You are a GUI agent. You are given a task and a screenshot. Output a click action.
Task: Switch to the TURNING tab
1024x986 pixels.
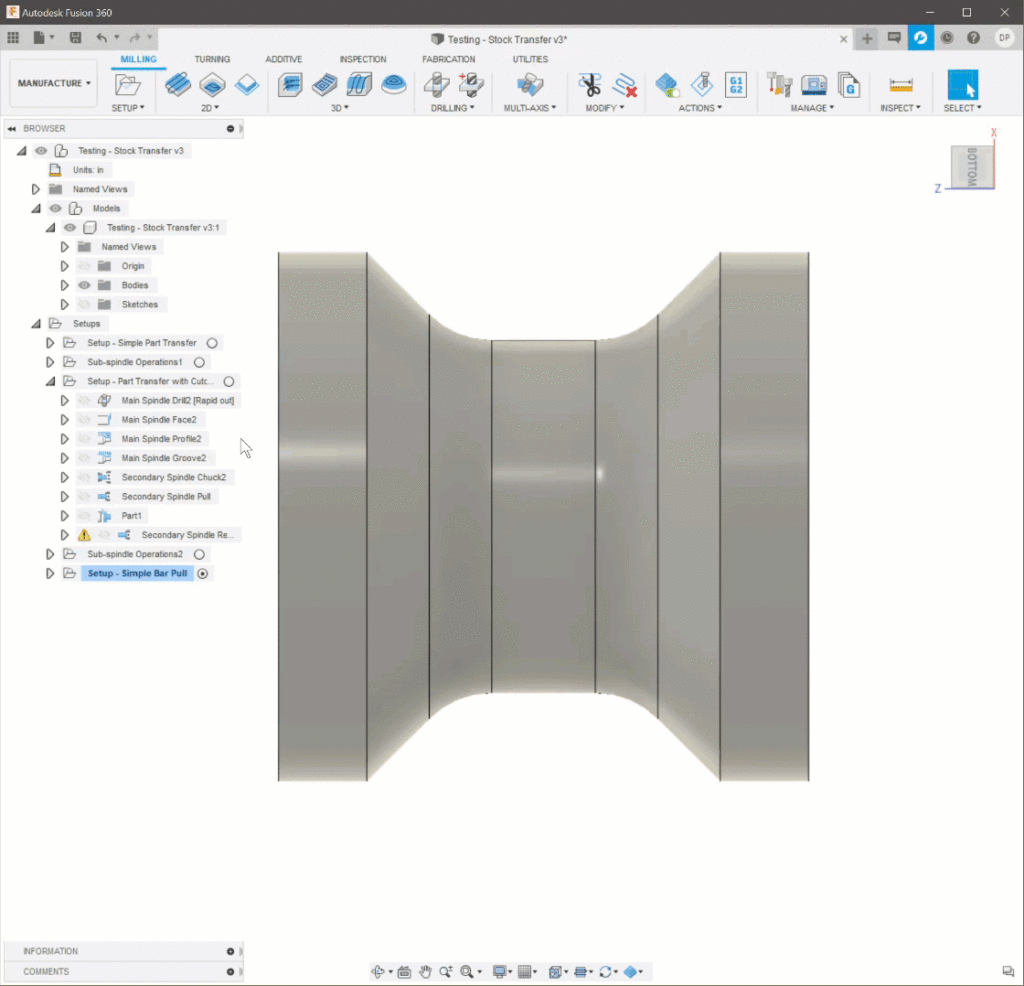pyautogui.click(x=212, y=60)
